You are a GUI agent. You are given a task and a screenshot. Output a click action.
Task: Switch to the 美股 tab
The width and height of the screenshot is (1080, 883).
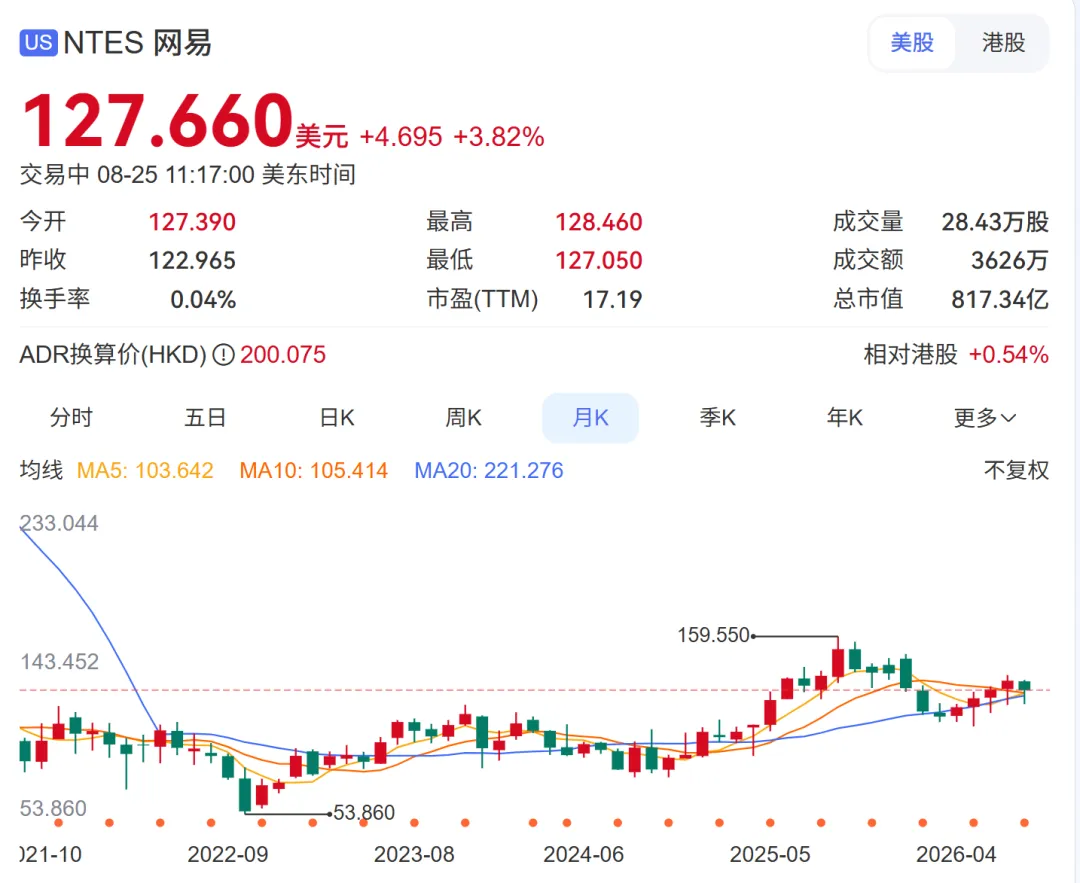coord(912,43)
